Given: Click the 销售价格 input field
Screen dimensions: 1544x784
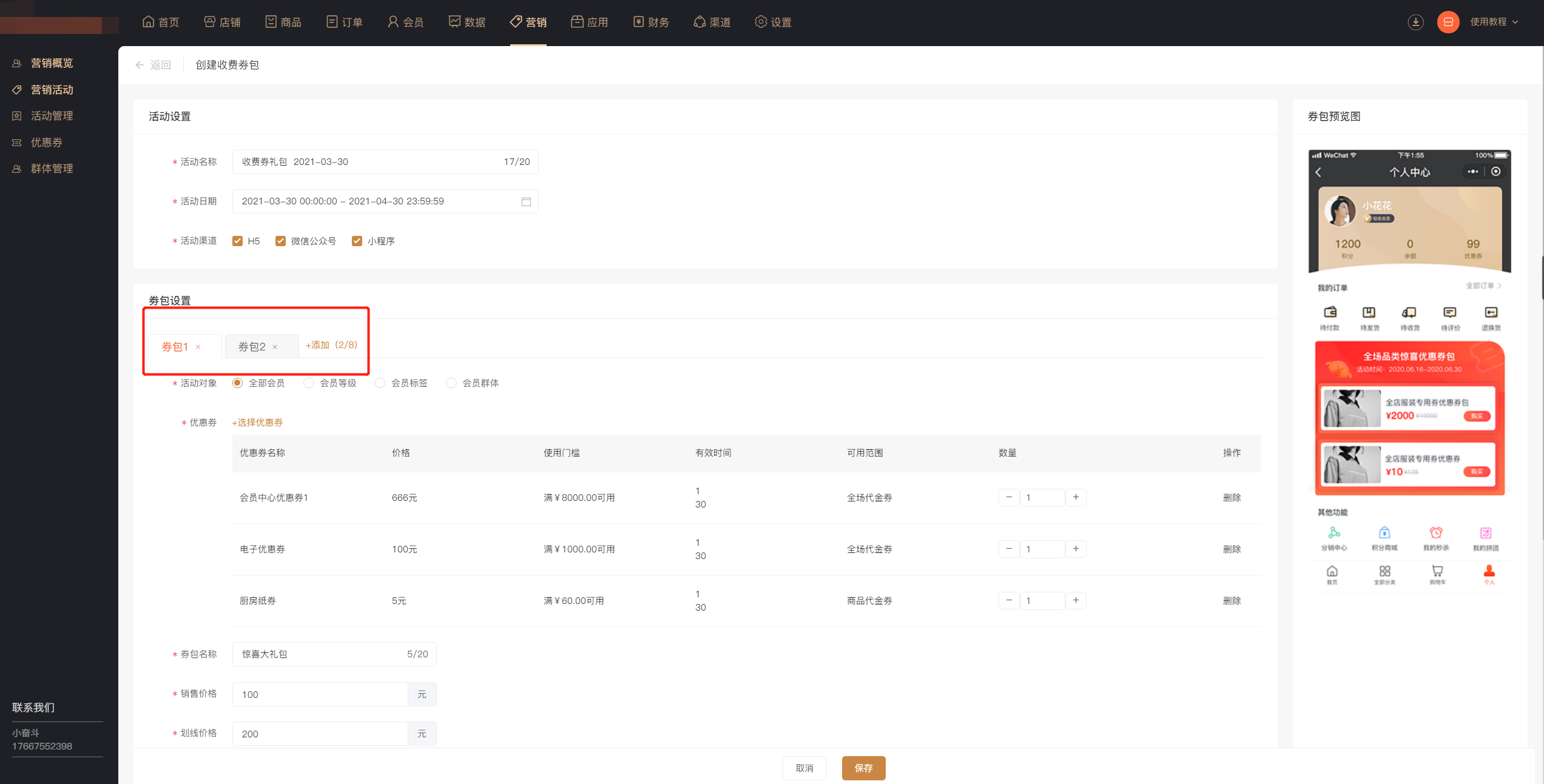Looking at the screenshot, I should click(x=320, y=695).
